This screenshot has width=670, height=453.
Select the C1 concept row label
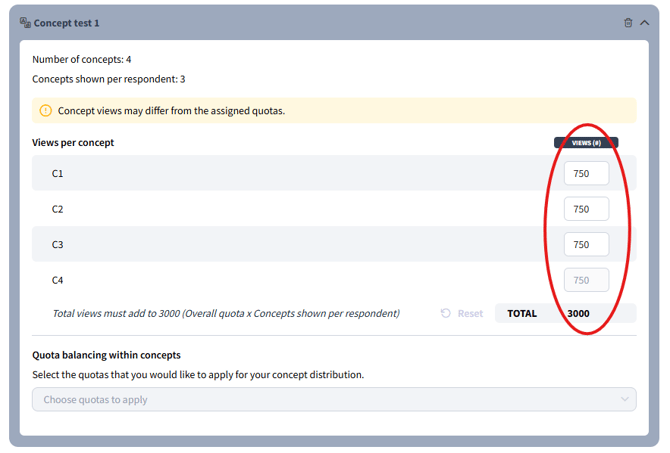tap(58, 174)
